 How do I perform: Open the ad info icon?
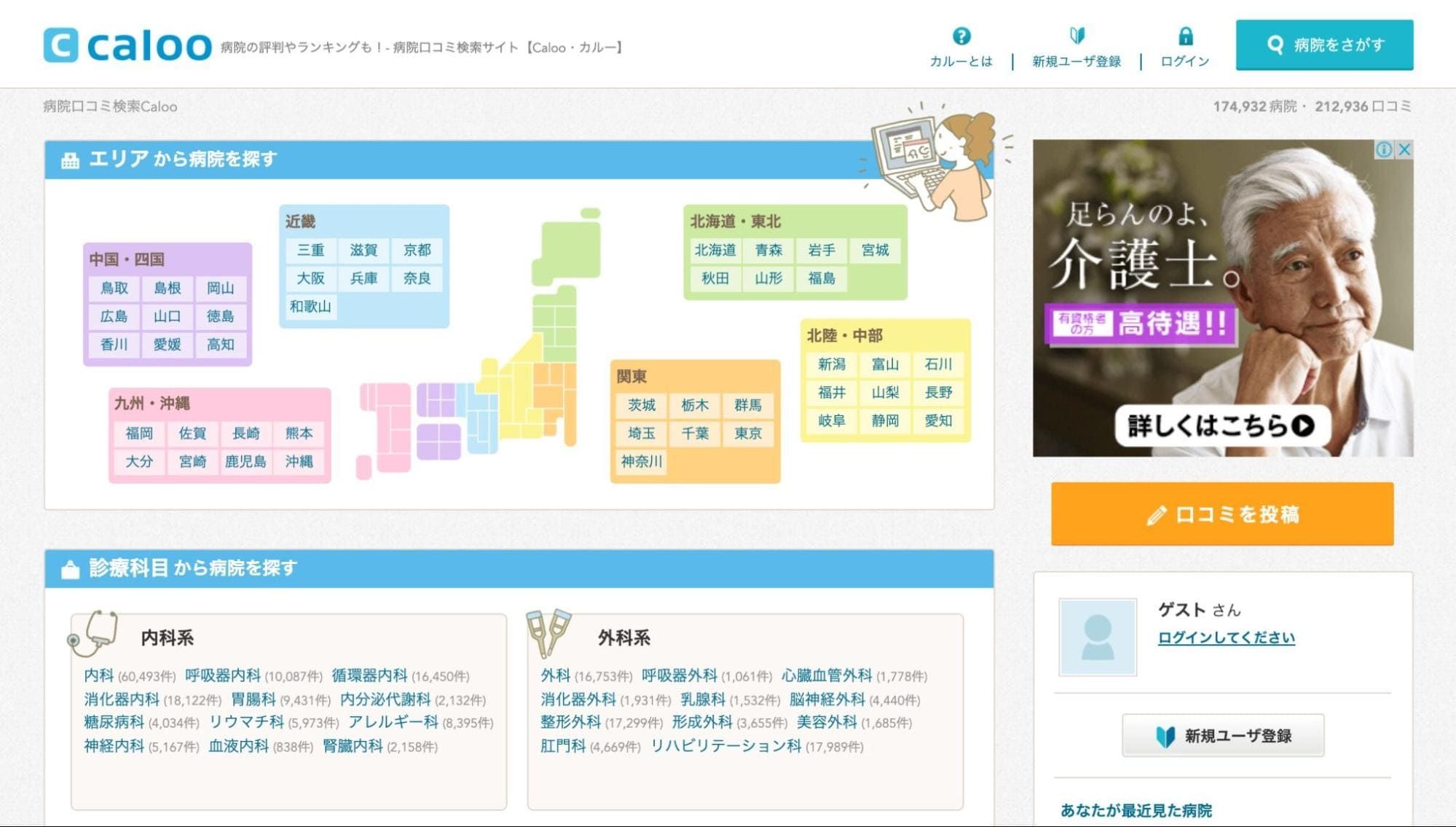[1384, 149]
